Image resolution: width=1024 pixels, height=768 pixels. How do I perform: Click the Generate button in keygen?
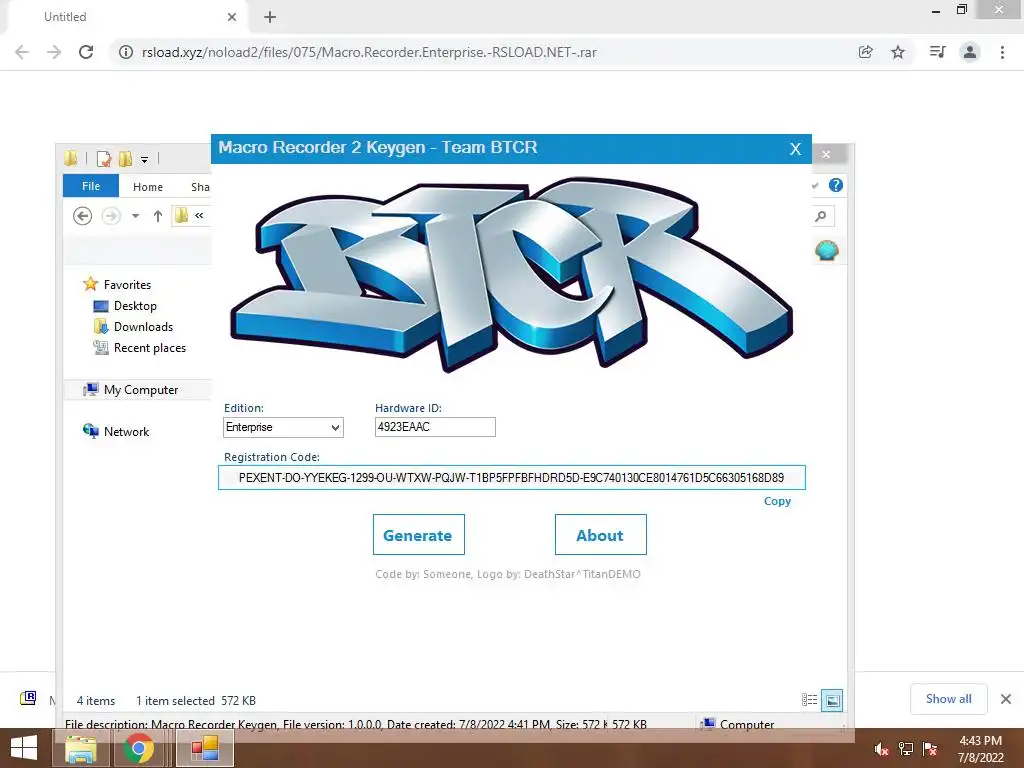tap(419, 534)
